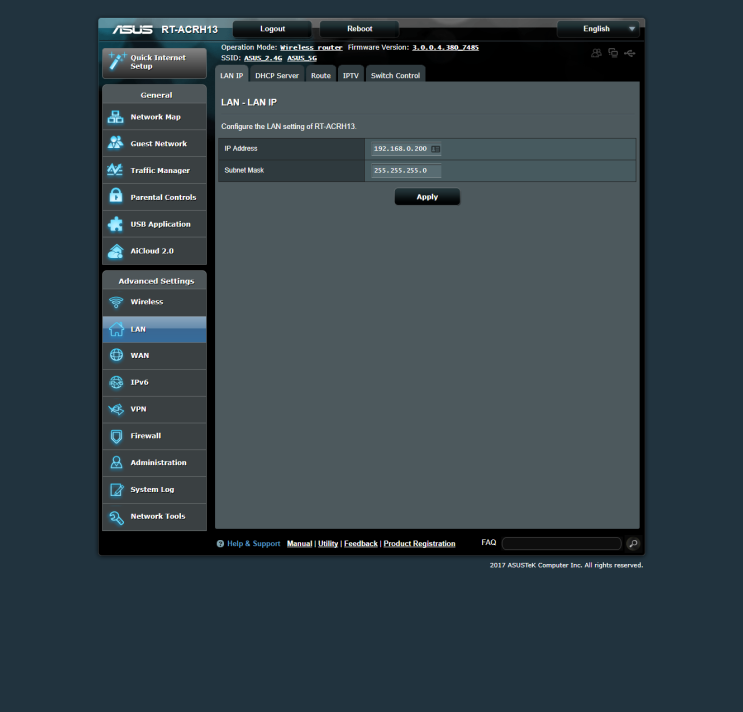Click the FAQ search text box

pos(561,544)
